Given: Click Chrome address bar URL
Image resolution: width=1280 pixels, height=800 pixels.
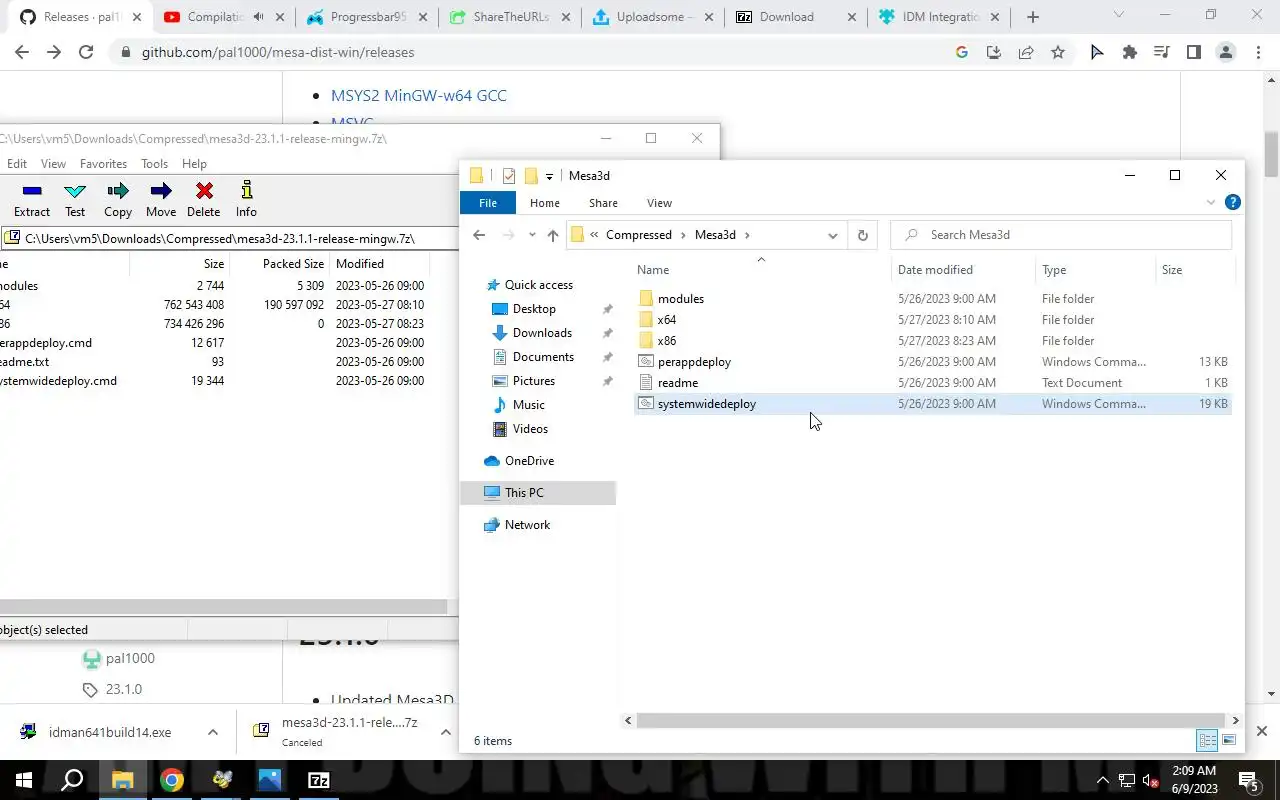Looking at the screenshot, I should tap(277, 52).
